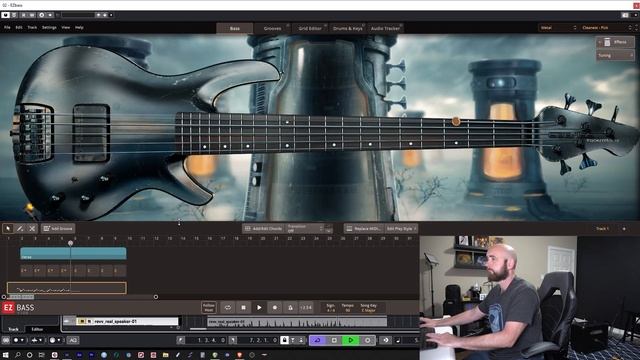This screenshot has height=360, width=640.
Task: Click the highlighted fret marker on fretboard
Action: coord(456,121)
